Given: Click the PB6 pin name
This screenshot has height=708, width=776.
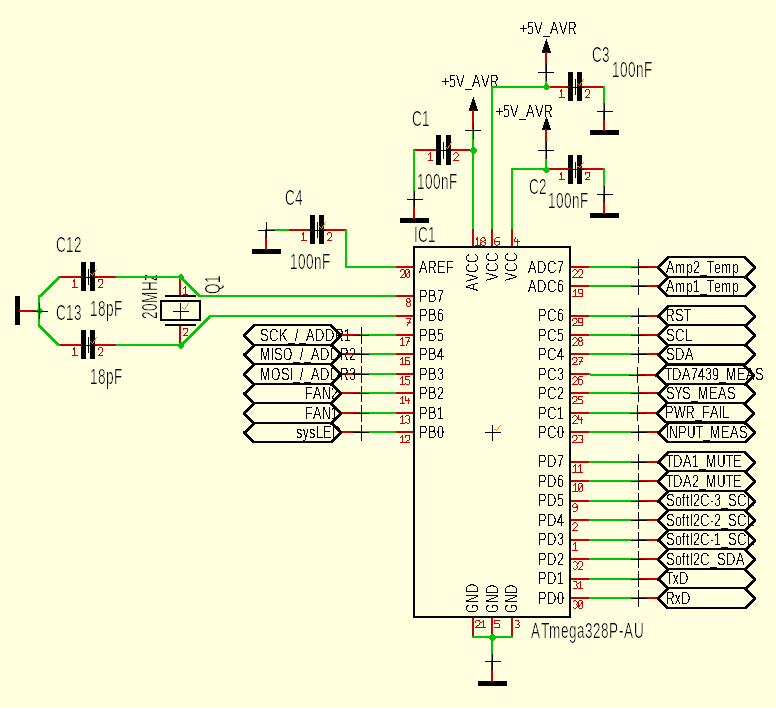Looking at the screenshot, I should pyautogui.click(x=432, y=316).
